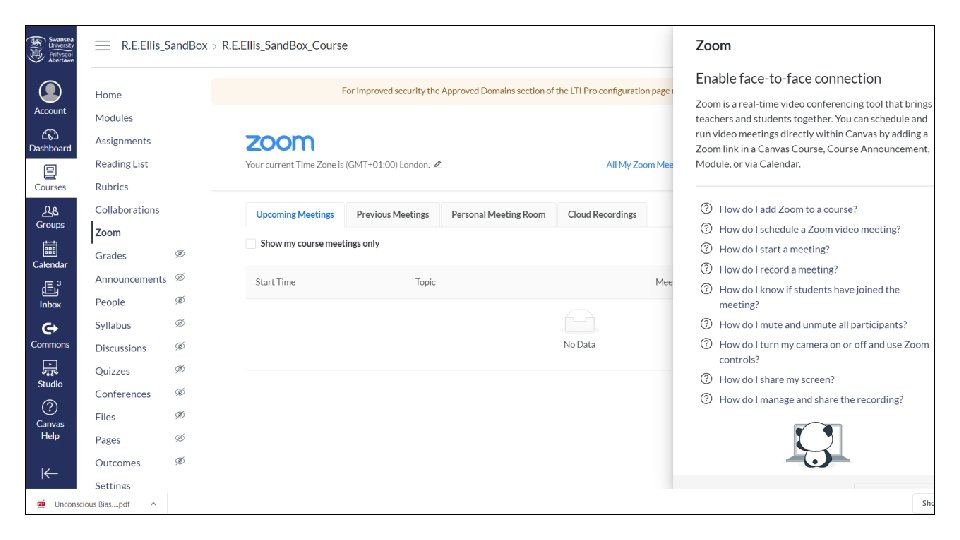
Task: Toggle the Quizzes visibility eye icon
Action: point(180,369)
